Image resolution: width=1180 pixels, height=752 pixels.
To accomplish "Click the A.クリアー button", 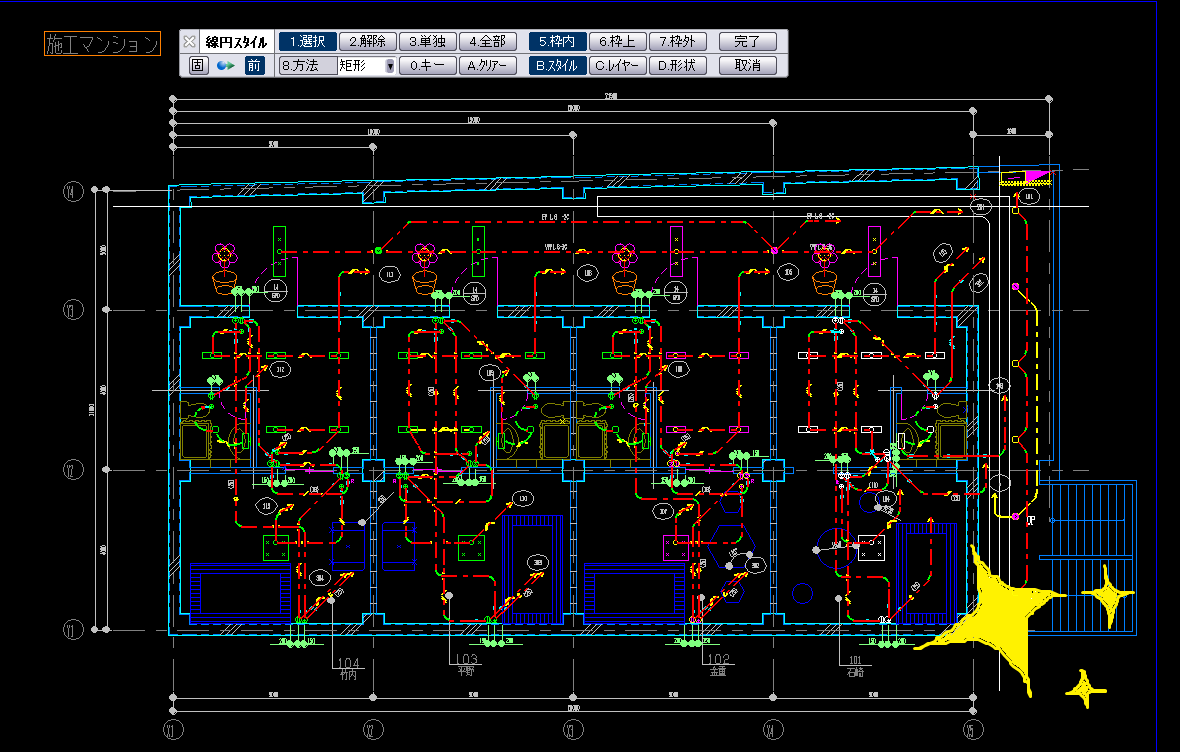I will (488, 66).
